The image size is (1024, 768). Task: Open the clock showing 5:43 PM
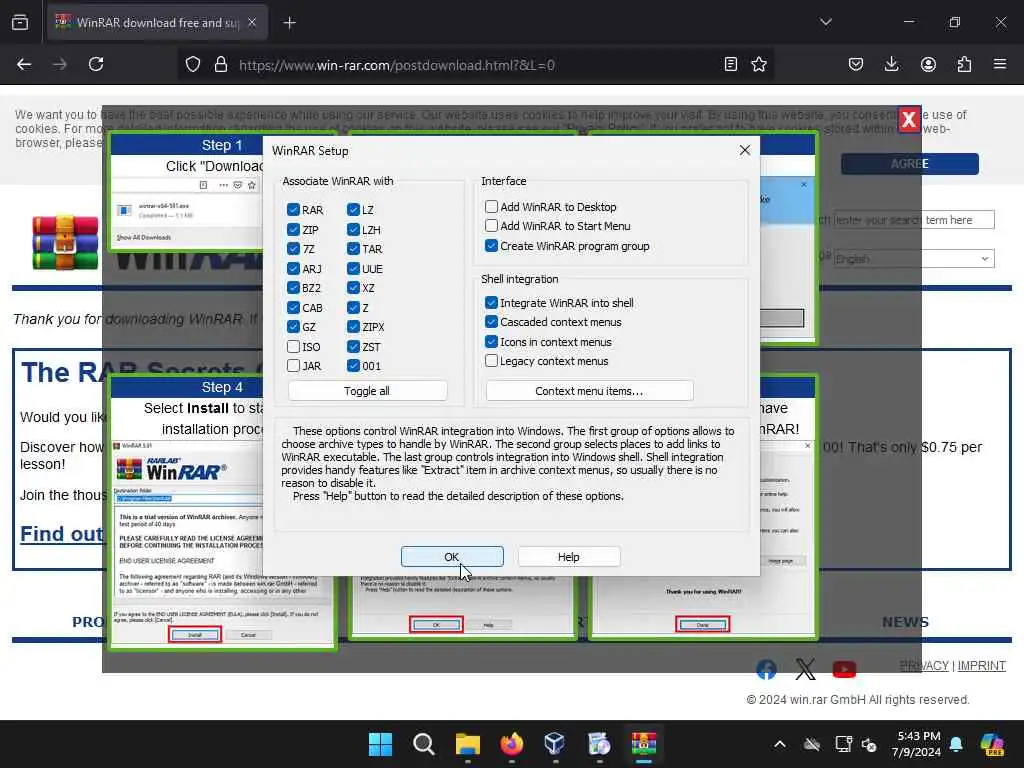pos(917,744)
